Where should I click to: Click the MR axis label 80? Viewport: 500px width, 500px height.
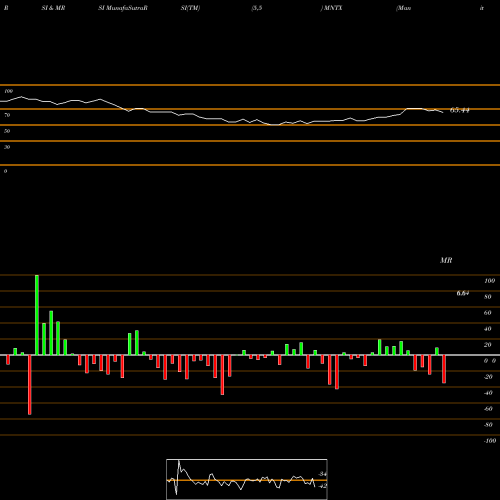488,297
